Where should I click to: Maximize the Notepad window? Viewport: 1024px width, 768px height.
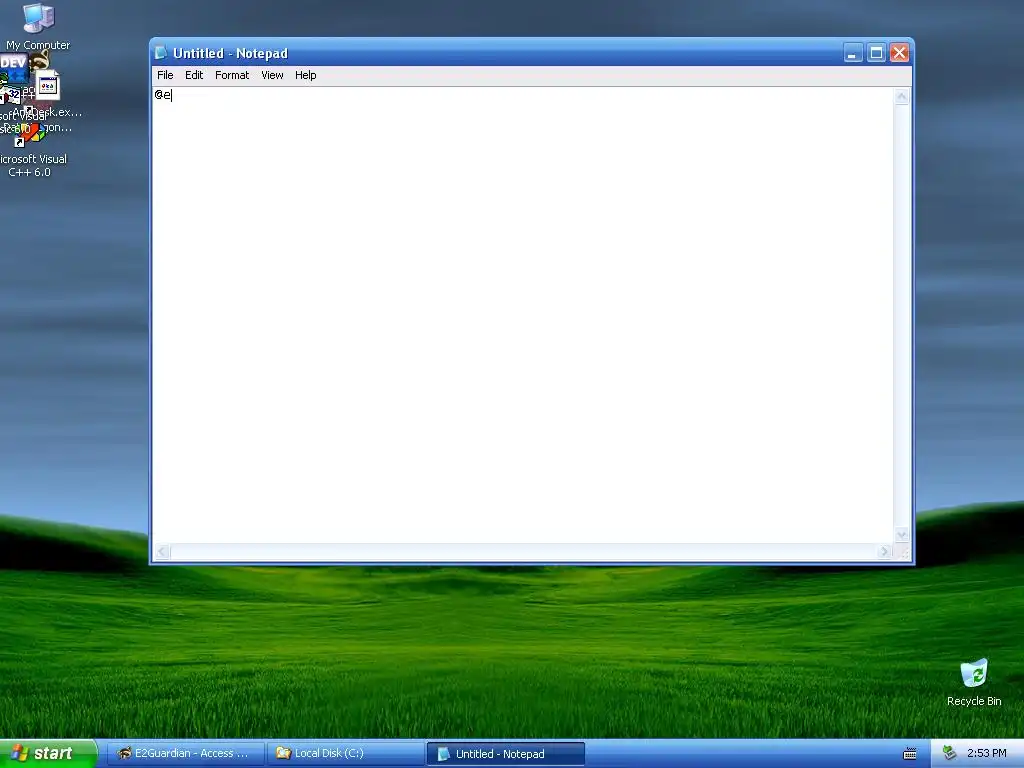point(876,53)
